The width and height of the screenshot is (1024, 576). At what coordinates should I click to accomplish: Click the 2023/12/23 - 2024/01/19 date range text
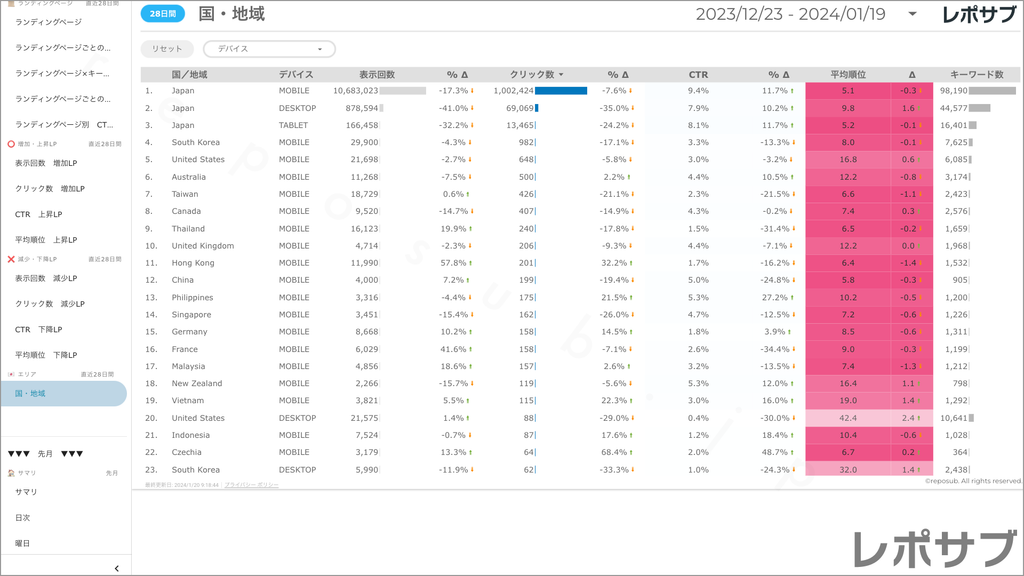[792, 14]
